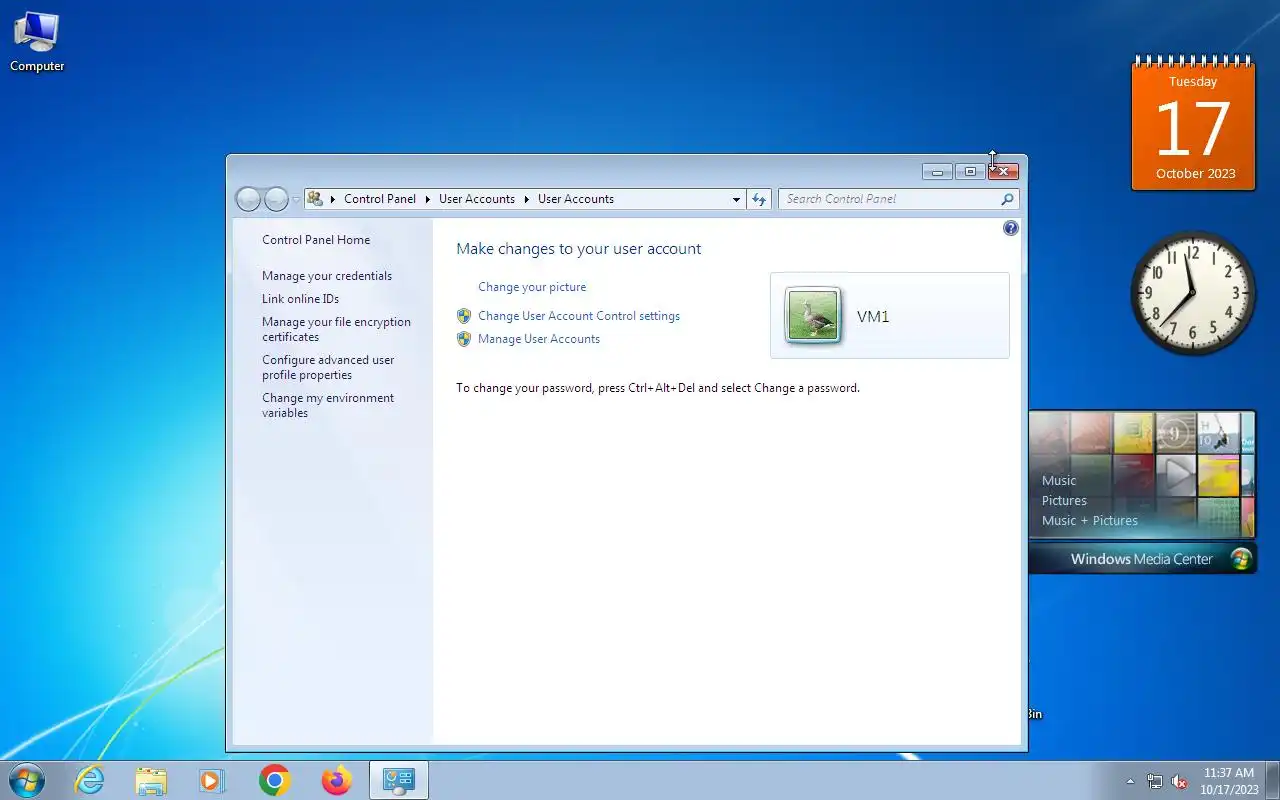Show hidden system tray icons

pos(1131,781)
